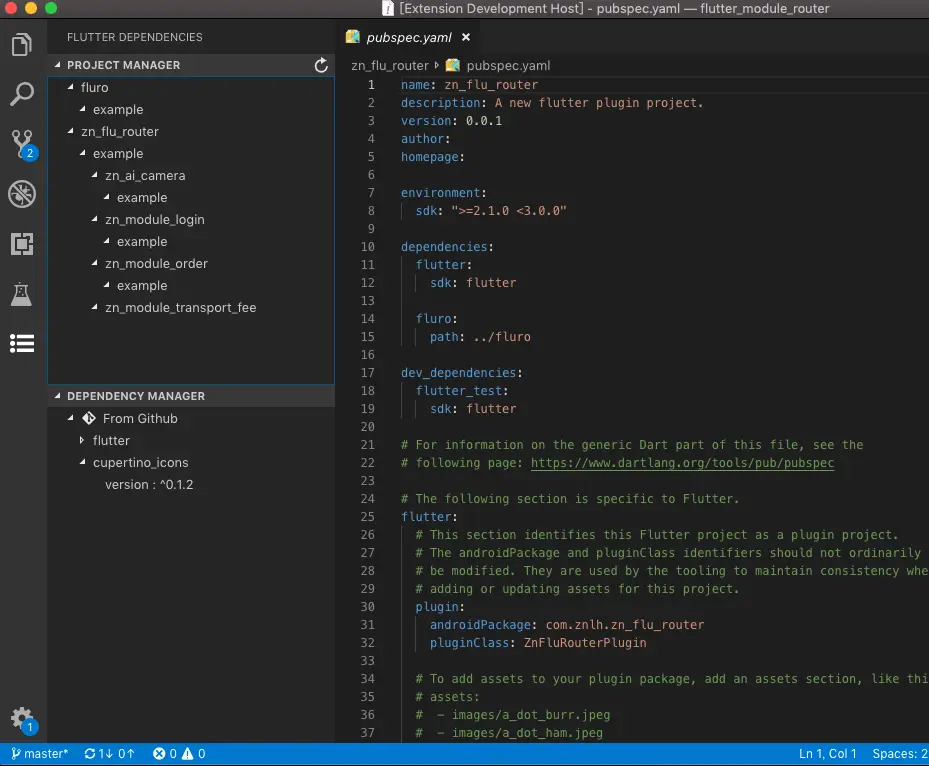Viewport: 929px width, 766px height.
Task: Click zn_flu_router in the breadcrumb
Action: pyautogui.click(x=389, y=65)
